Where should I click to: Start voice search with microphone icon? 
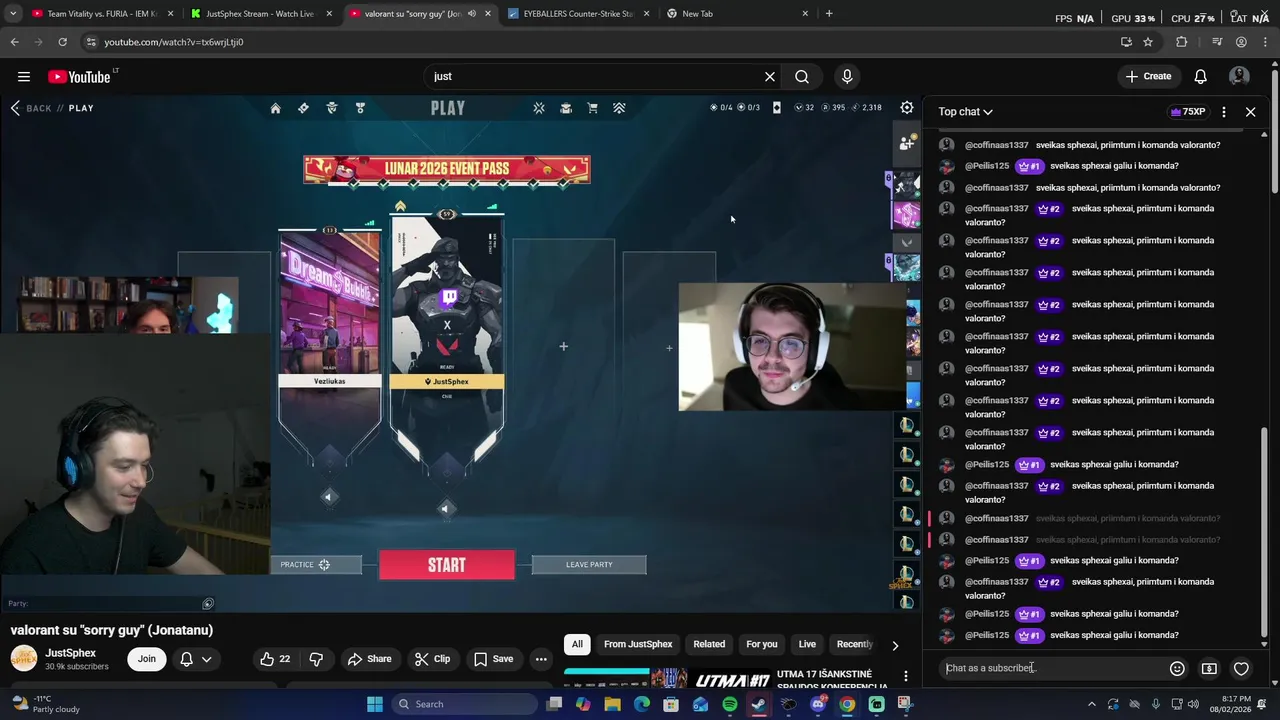(847, 77)
